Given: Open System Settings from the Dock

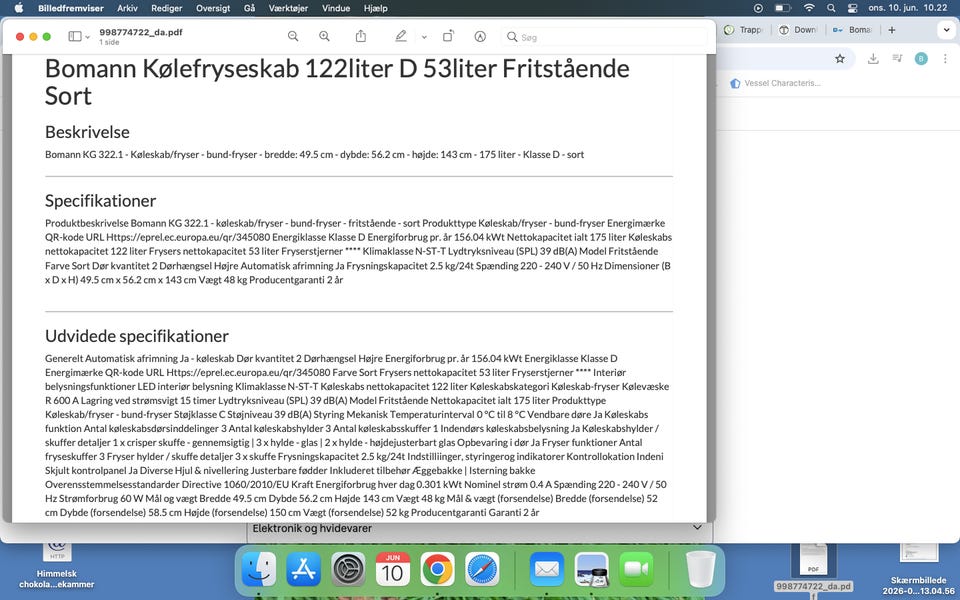Looking at the screenshot, I should pos(348,569).
